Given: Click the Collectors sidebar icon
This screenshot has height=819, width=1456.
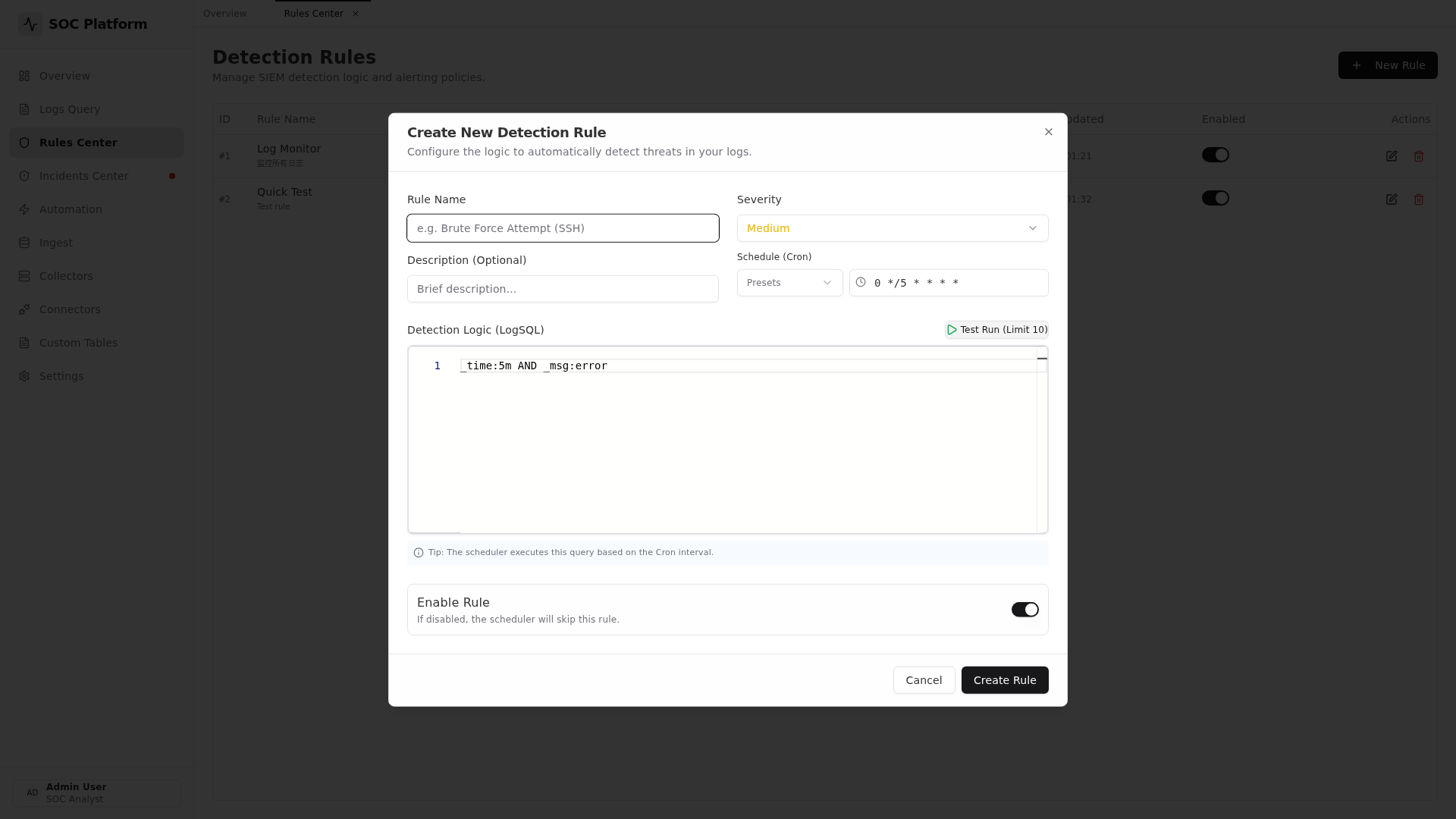Looking at the screenshot, I should [24, 276].
